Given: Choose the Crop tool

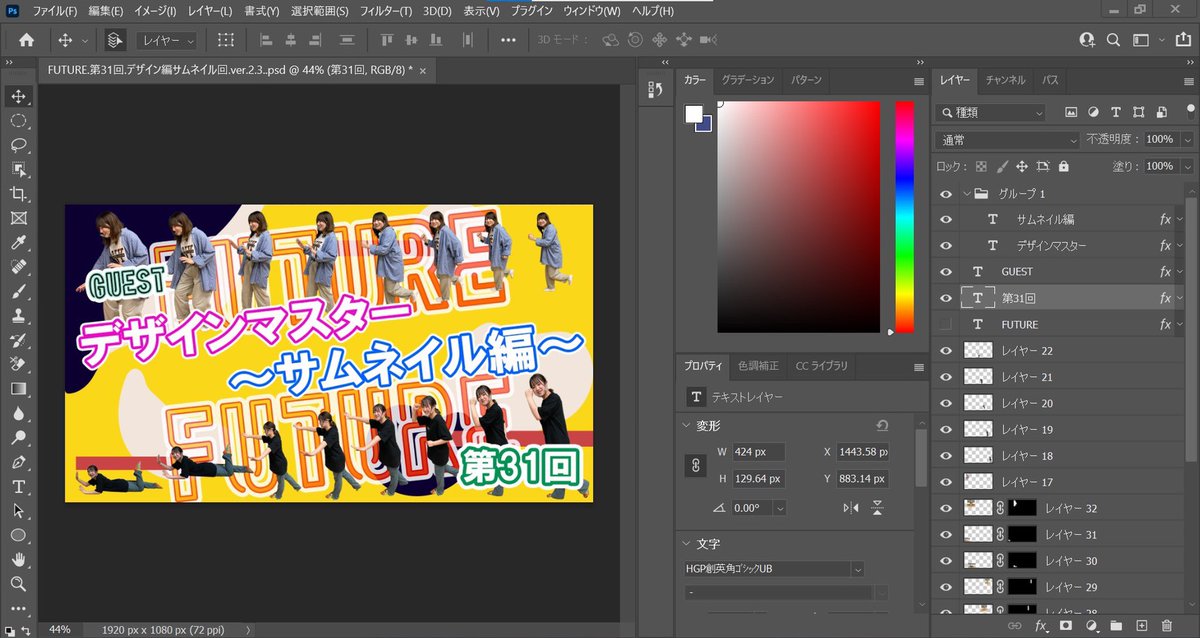Looking at the screenshot, I should 19,194.
